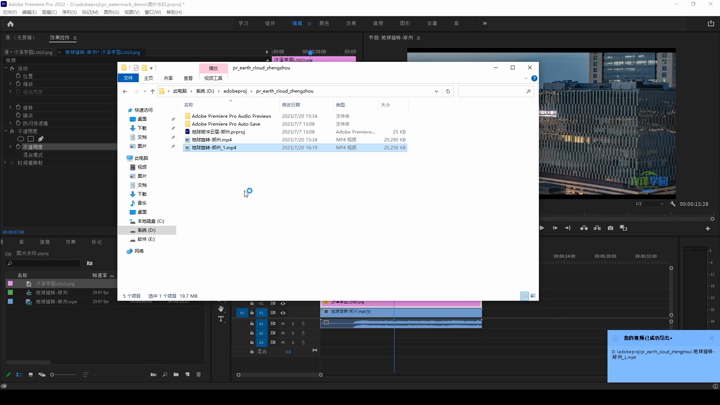This screenshot has height=405, width=720.
Task: Click the Home icon in Premiere
Action: point(10,23)
